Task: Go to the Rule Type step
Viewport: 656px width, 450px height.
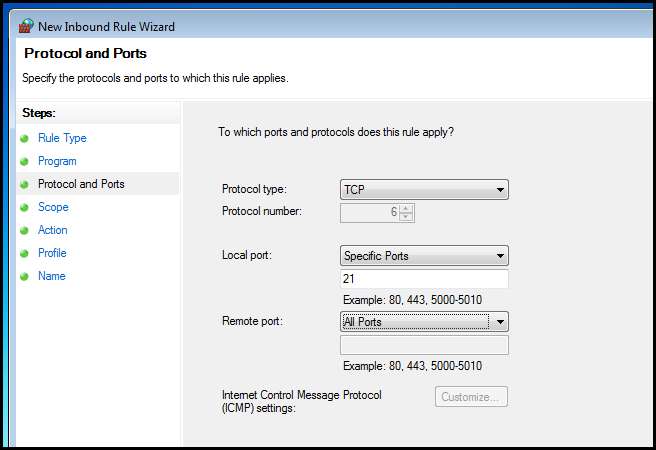Action: coord(62,138)
